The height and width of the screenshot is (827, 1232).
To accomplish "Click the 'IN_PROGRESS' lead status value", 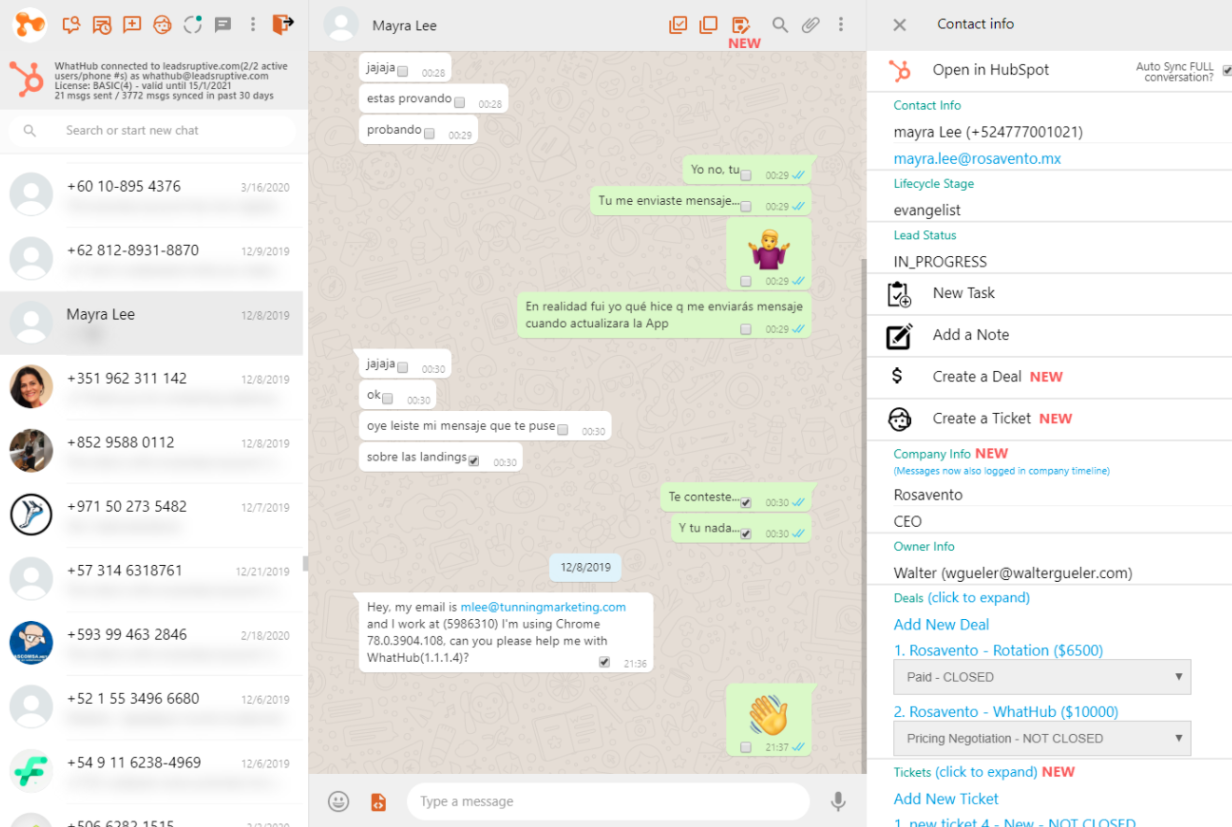I will (940, 262).
